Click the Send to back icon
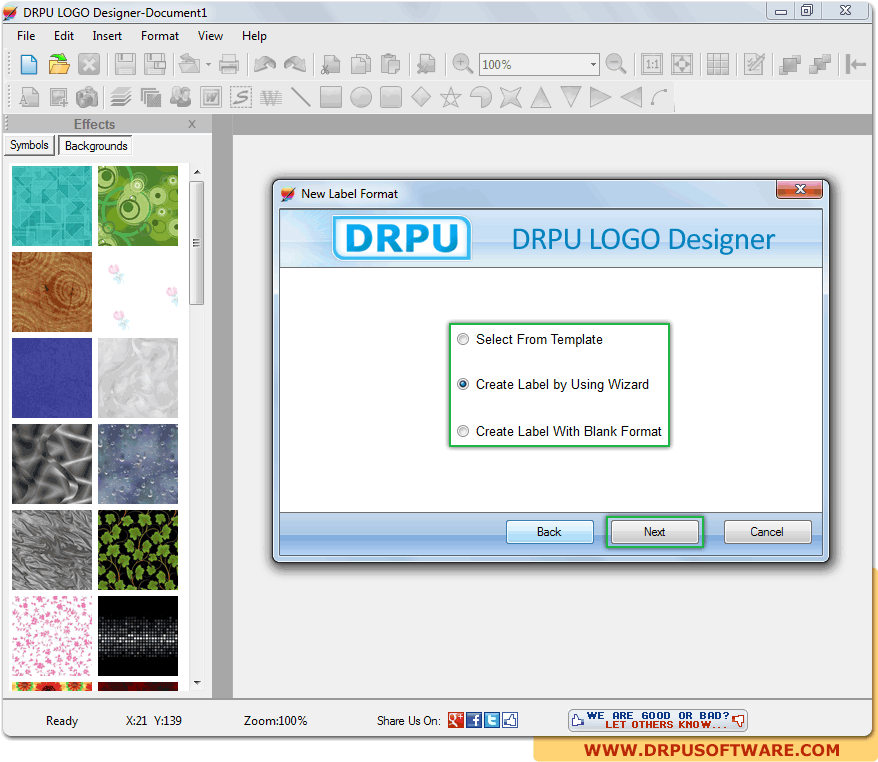Viewport: 878px width, 762px height. point(820,64)
